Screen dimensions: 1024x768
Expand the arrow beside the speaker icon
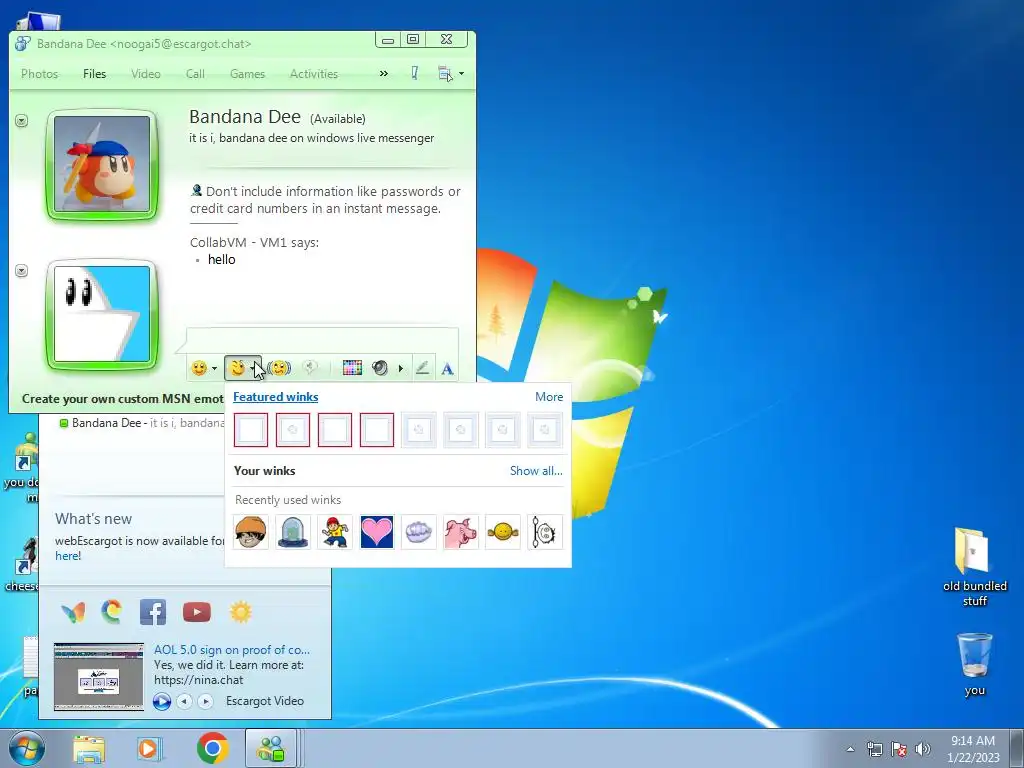click(400, 369)
